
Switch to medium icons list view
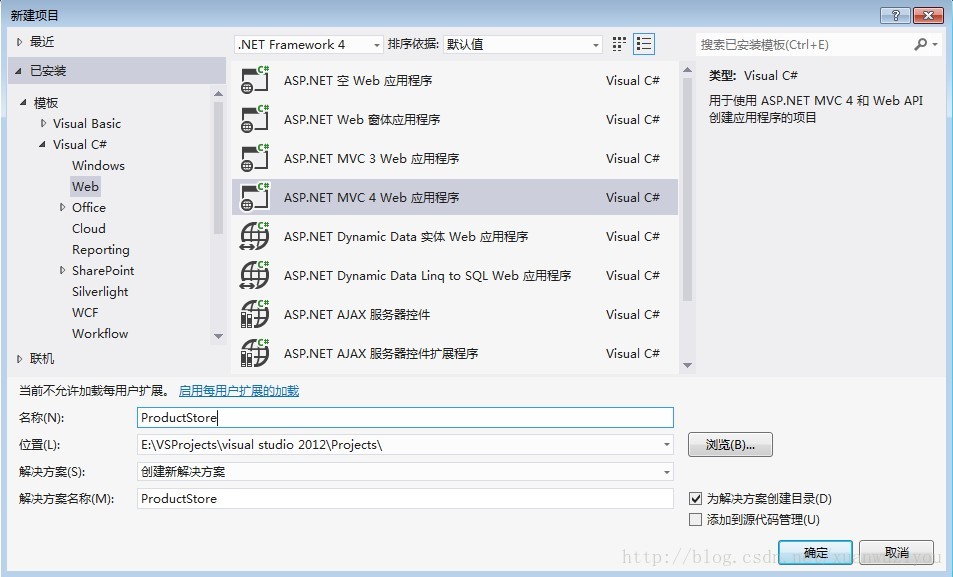pyautogui.click(x=644, y=44)
